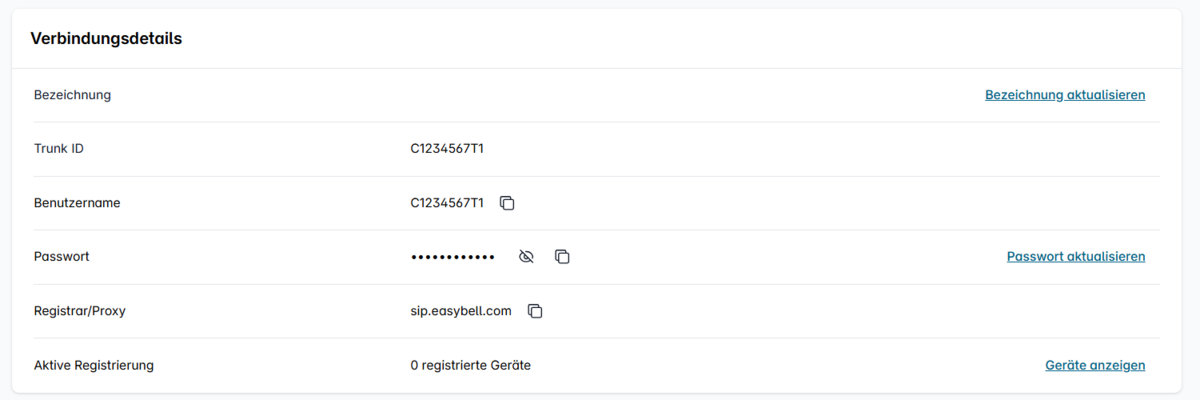
Task: Click the sip.easybell.com server text
Action: tap(461, 311)
